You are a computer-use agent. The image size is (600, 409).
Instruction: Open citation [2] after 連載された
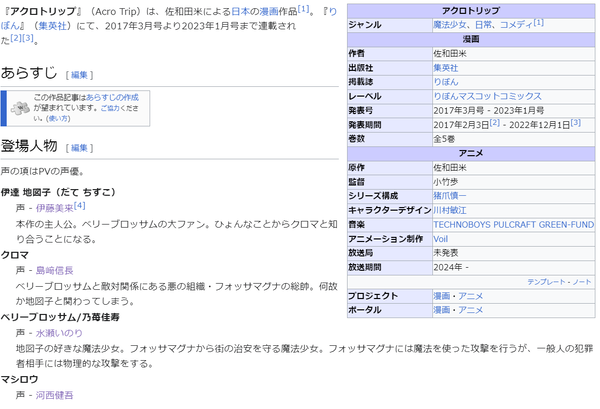coord(16,38)
